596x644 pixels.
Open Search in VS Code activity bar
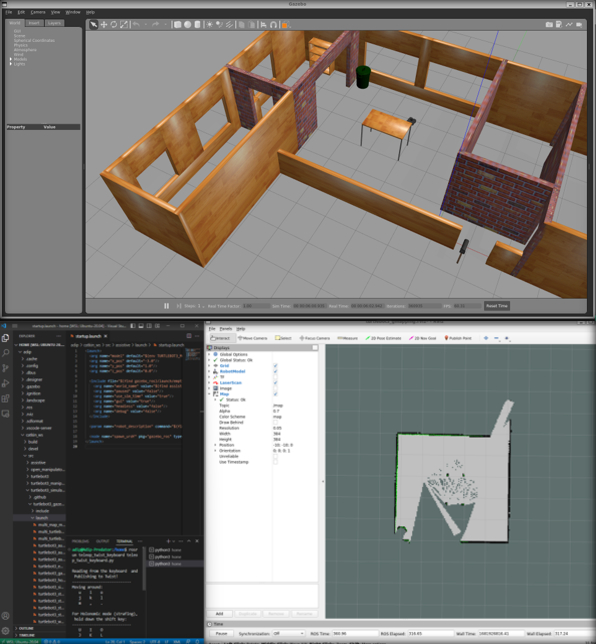pos(6,352)
